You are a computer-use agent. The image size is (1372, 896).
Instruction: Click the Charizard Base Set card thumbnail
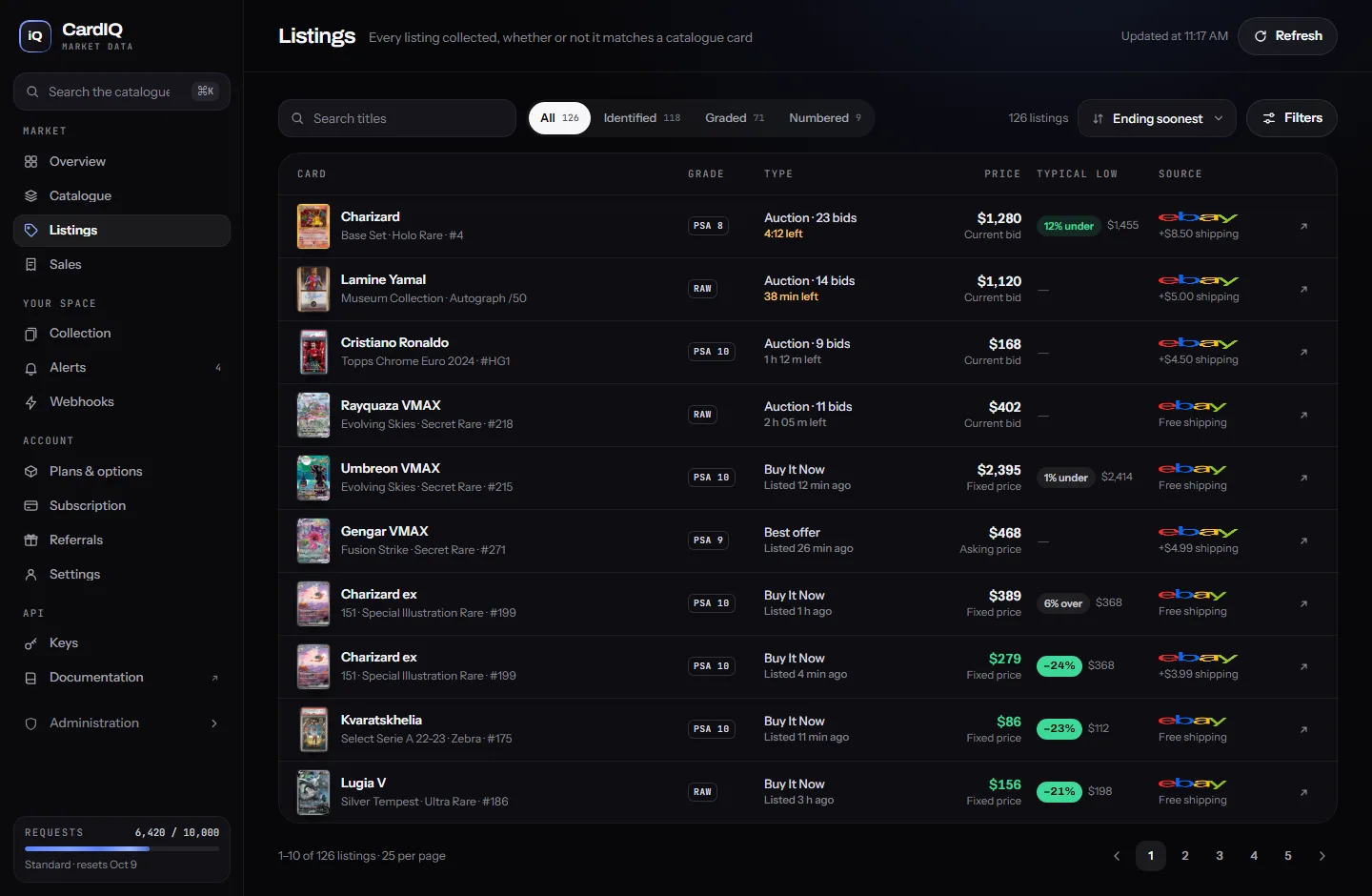(x=313, y=226)
